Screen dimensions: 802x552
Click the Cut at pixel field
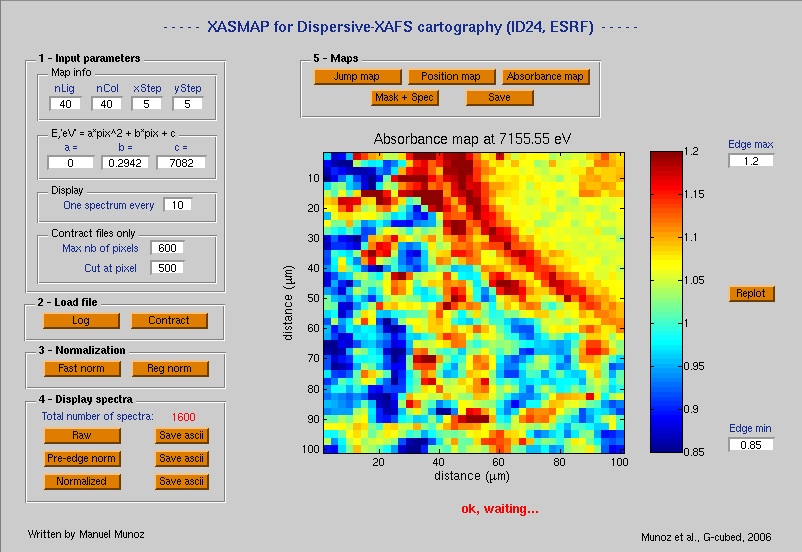(x=168, y=268)
